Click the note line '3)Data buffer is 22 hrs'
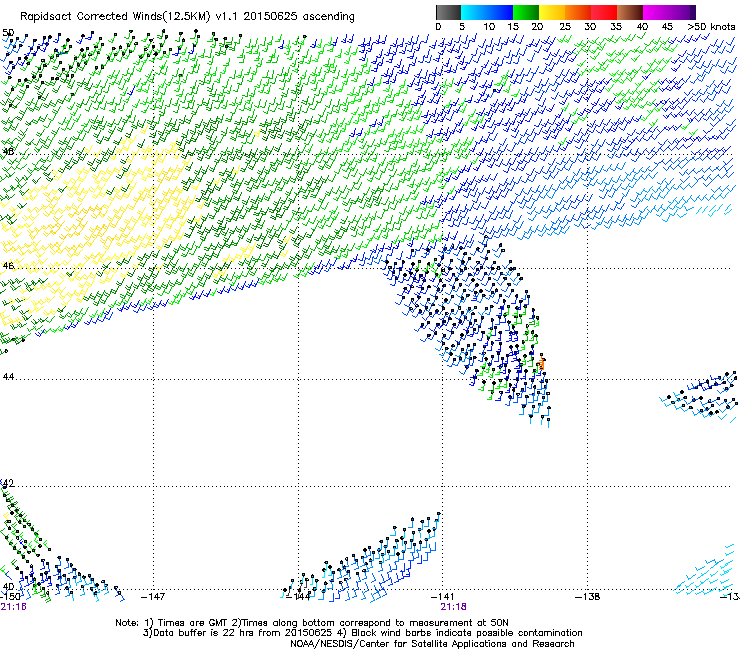This screenshot has height=650, width=740. pos(362,633)
